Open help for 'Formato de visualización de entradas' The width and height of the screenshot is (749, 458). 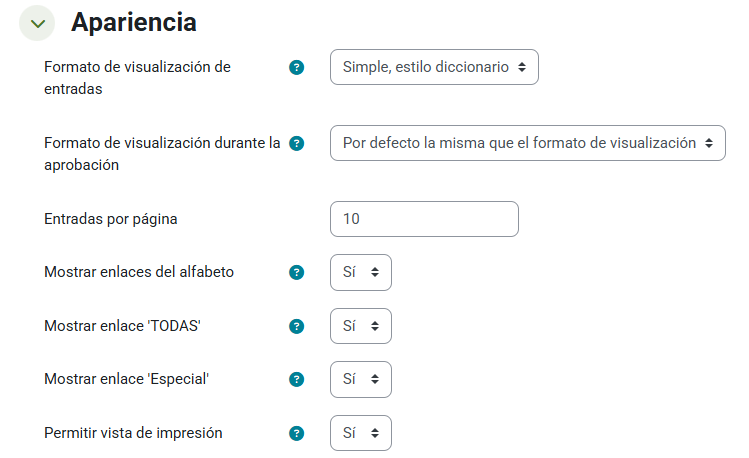(x=296, y=68)
